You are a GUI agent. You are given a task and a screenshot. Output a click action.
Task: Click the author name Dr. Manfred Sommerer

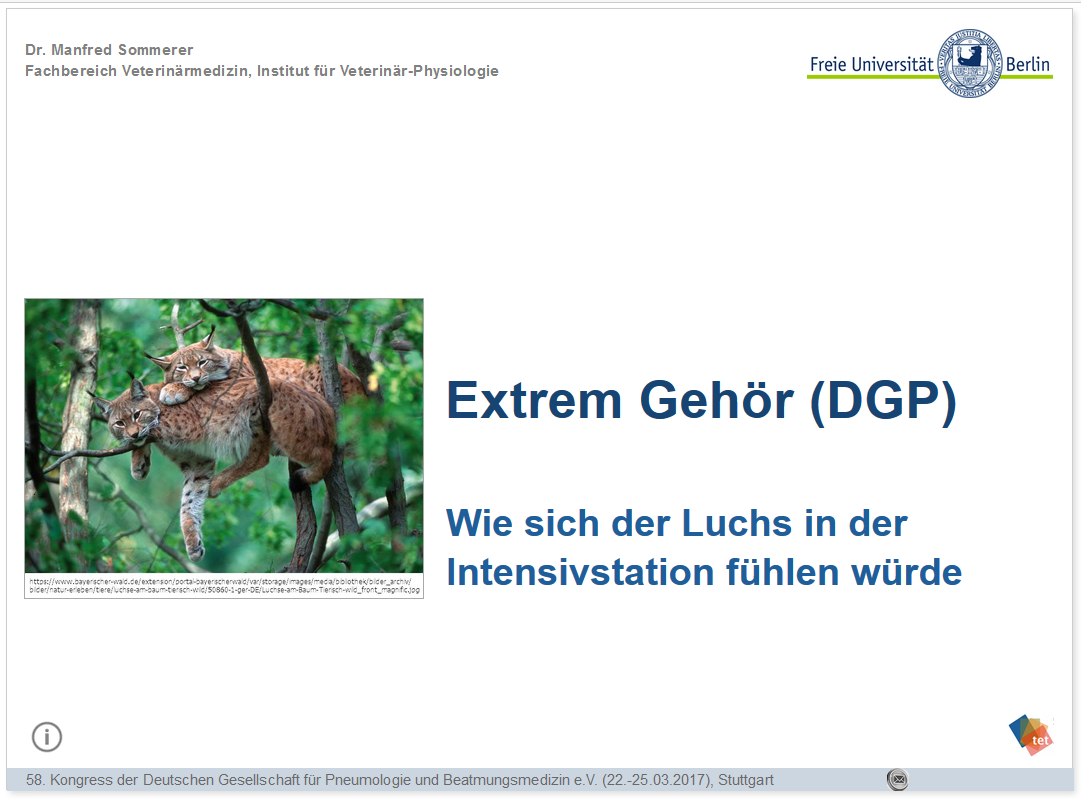point(109,50)
